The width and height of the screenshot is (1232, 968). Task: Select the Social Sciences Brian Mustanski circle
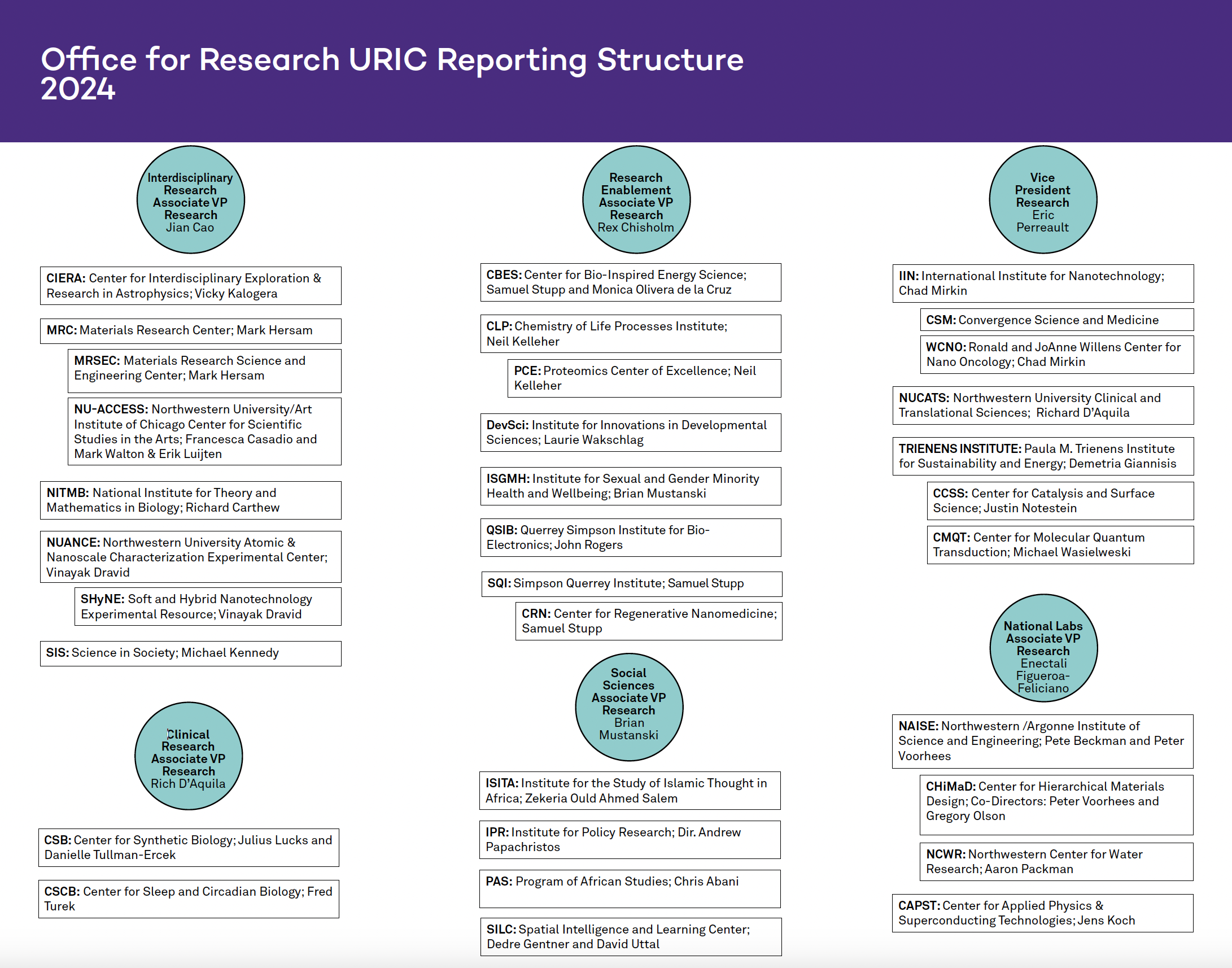629,707
